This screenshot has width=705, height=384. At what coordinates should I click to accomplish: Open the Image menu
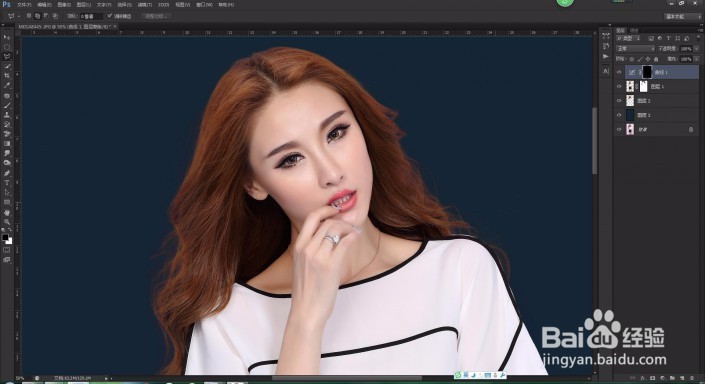click(x=64, y=4)
